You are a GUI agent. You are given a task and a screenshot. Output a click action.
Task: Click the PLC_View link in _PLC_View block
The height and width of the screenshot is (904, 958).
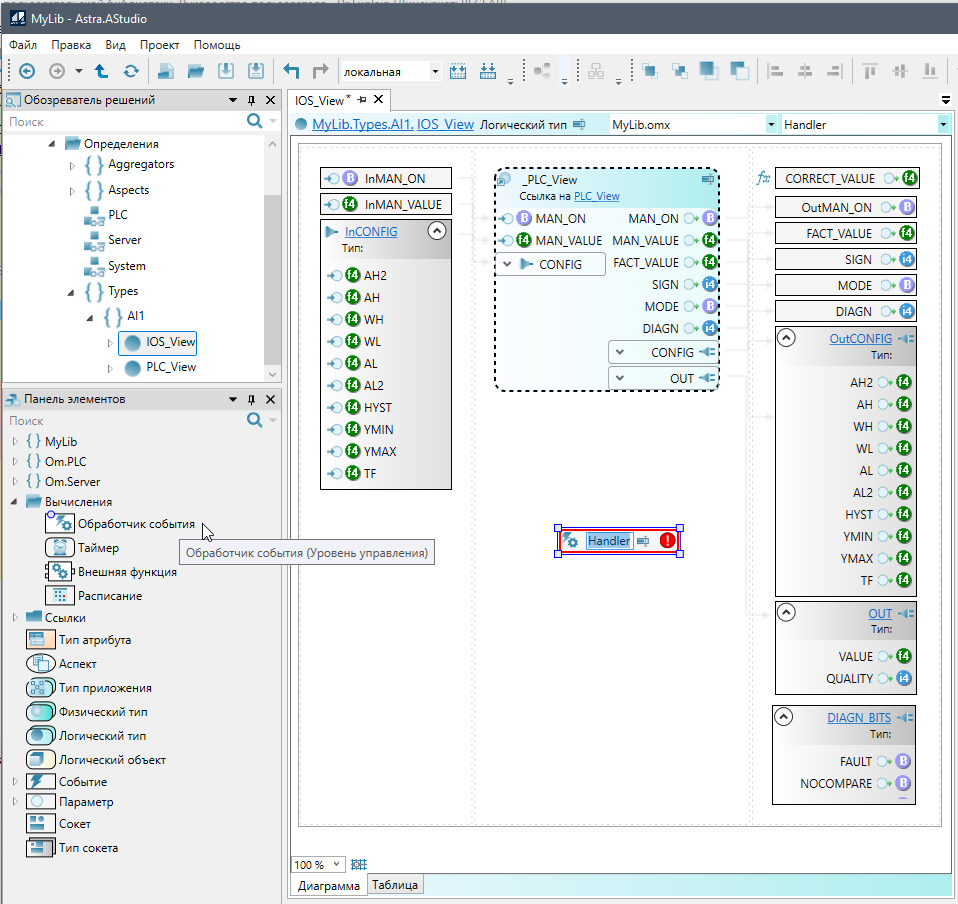pos(596,196)
